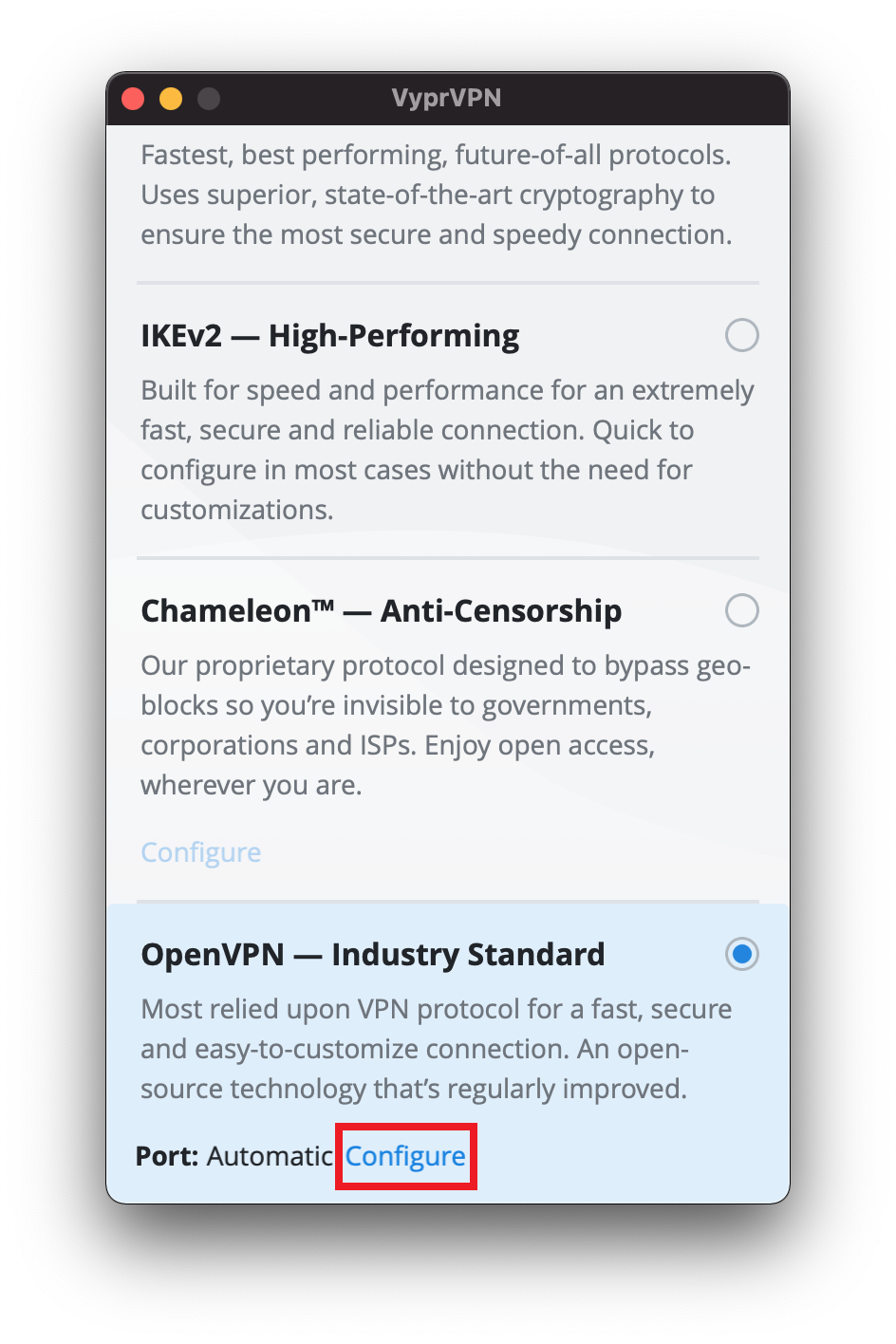896x1344 pixels.
Task: Click the Port: Automatic label
Action: pyautogui.click(x=228, y=1156)
